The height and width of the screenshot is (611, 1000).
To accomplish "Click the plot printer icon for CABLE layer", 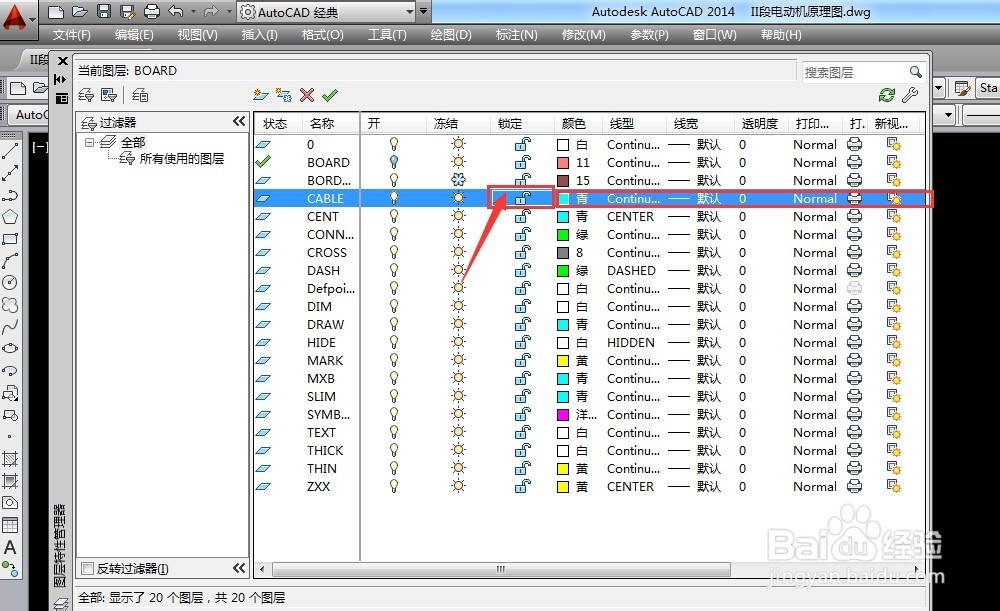I will [855, 198].
